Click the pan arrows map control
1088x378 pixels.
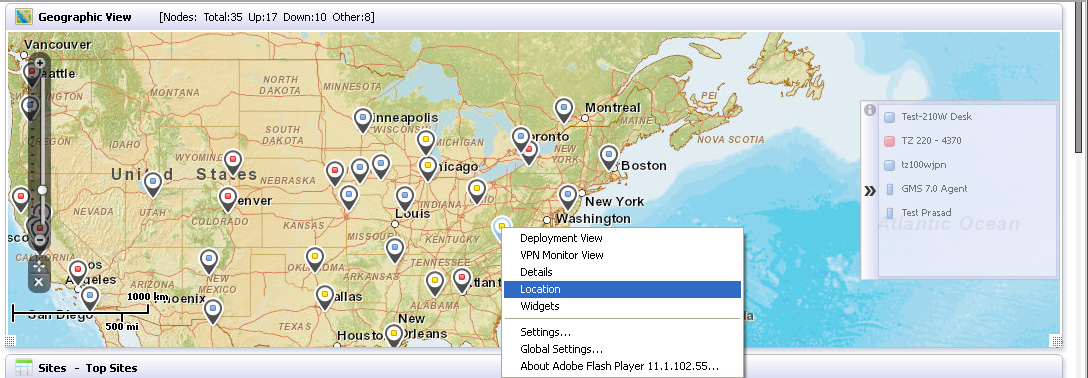click(39, 265)
